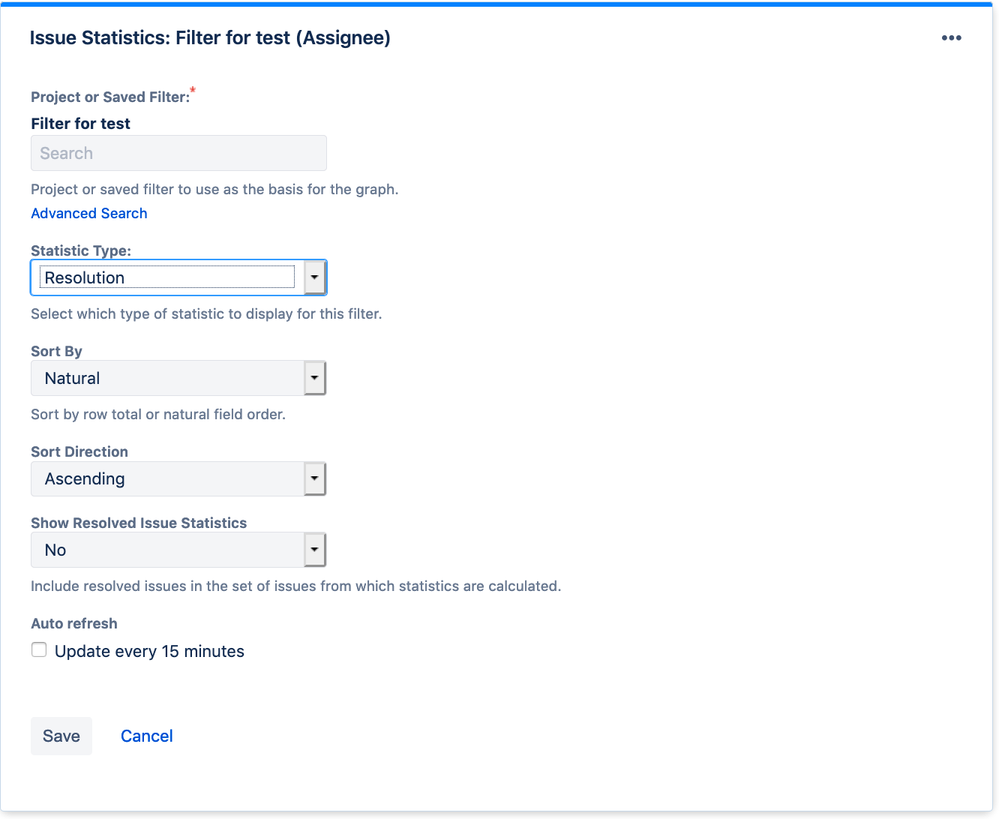Cancel the gadget configuration

(x=147, y=736)
